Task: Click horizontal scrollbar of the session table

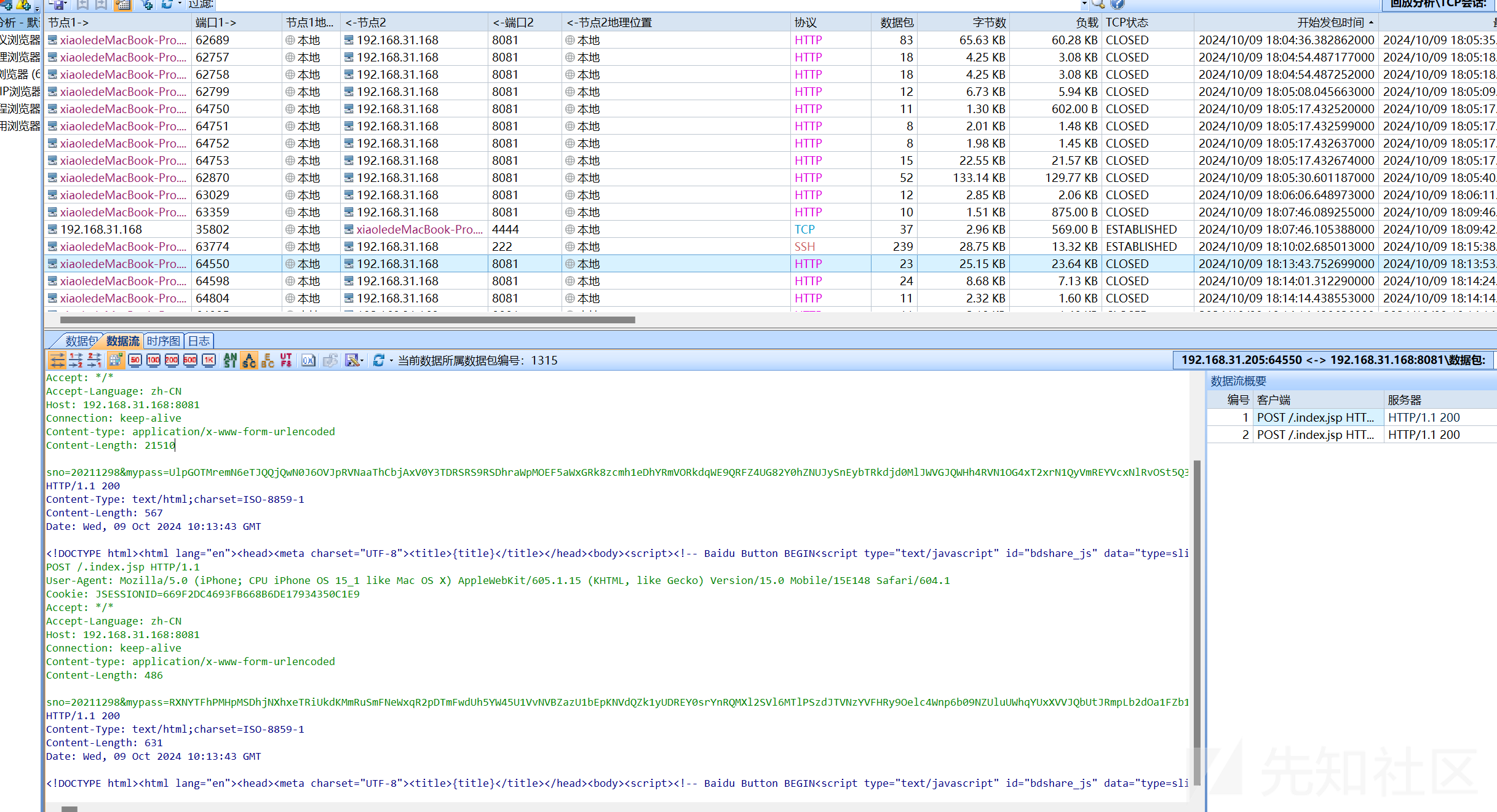Action: tap(347, 320)
